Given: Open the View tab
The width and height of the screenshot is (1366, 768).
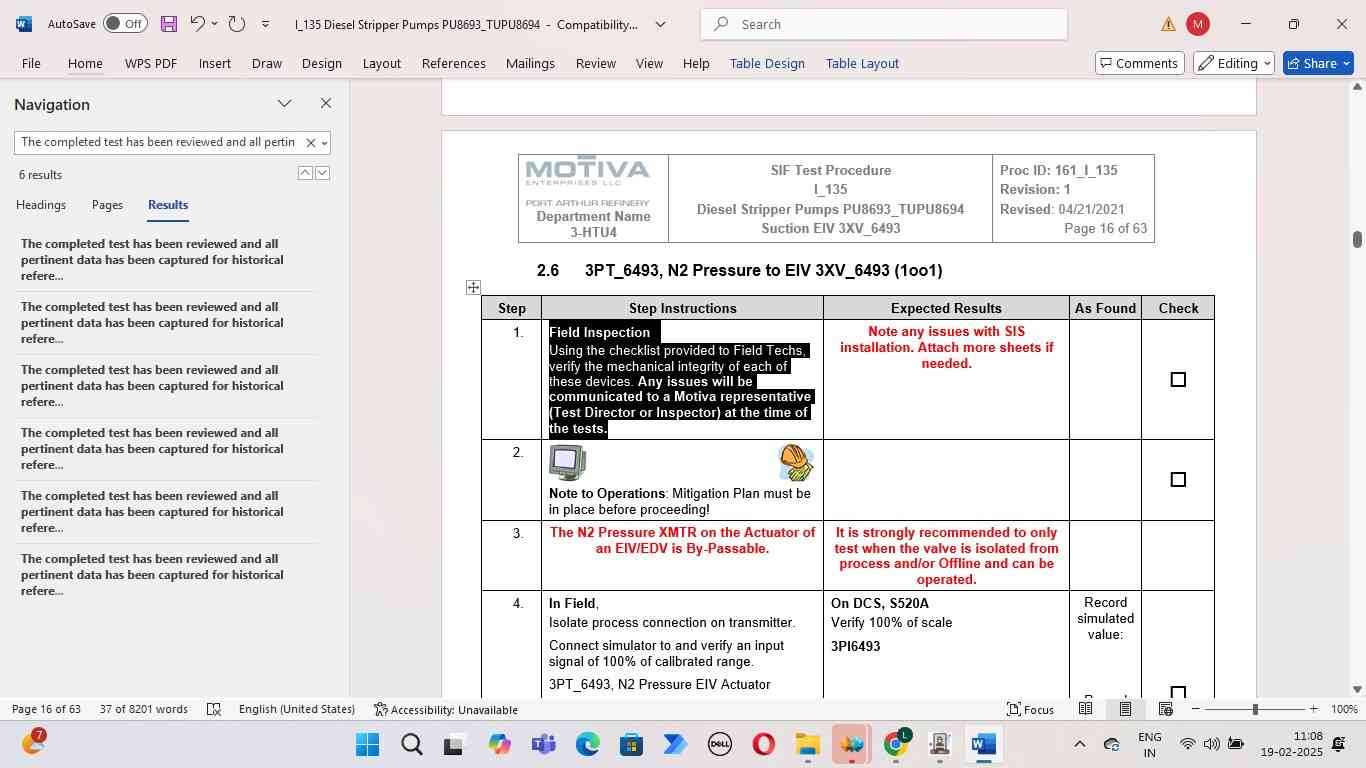Looking at the screenshot, I should click(x=650, y=63).
